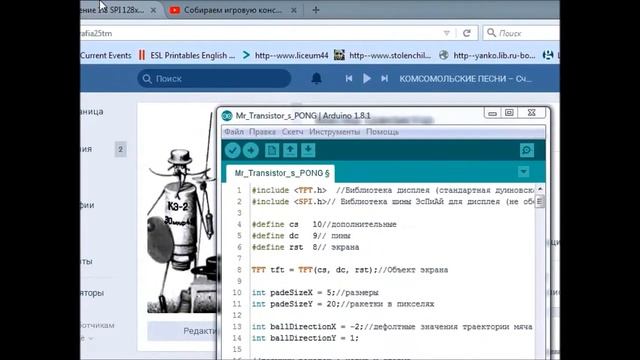Click the browser Поиск search box
This screenshot has height=360, width=640.
click(x=521, y=33)
